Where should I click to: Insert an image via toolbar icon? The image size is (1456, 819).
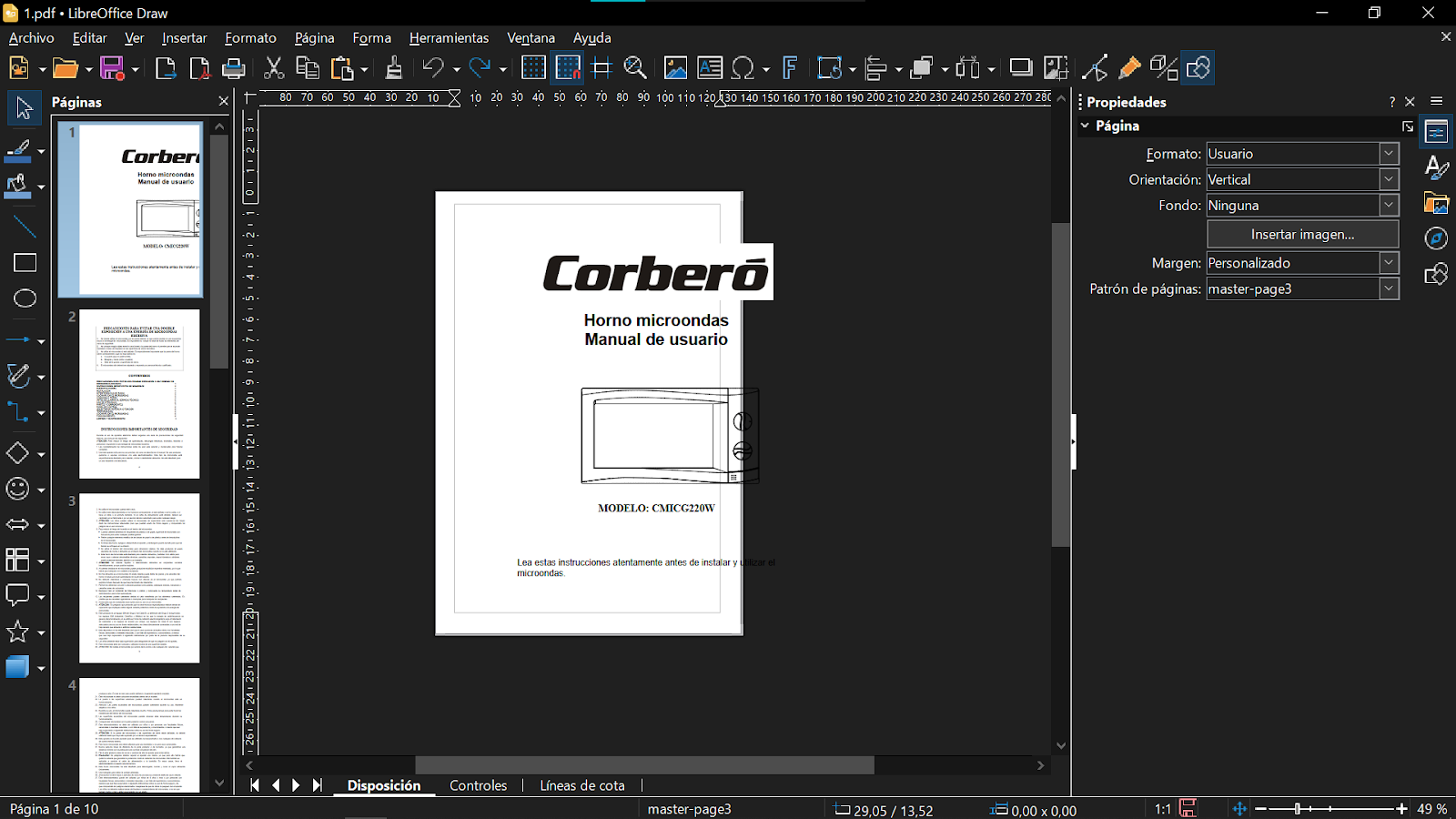click(x=676, y=68)
